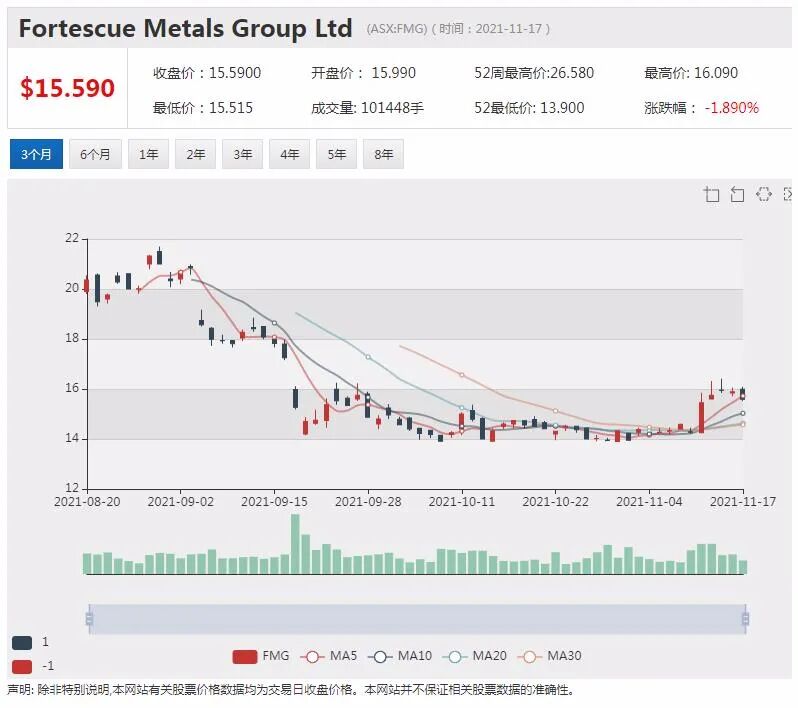The image size is (798, 708).
Task: Click the 2021-08-20 x-axis date label
Action: [87, 502]
